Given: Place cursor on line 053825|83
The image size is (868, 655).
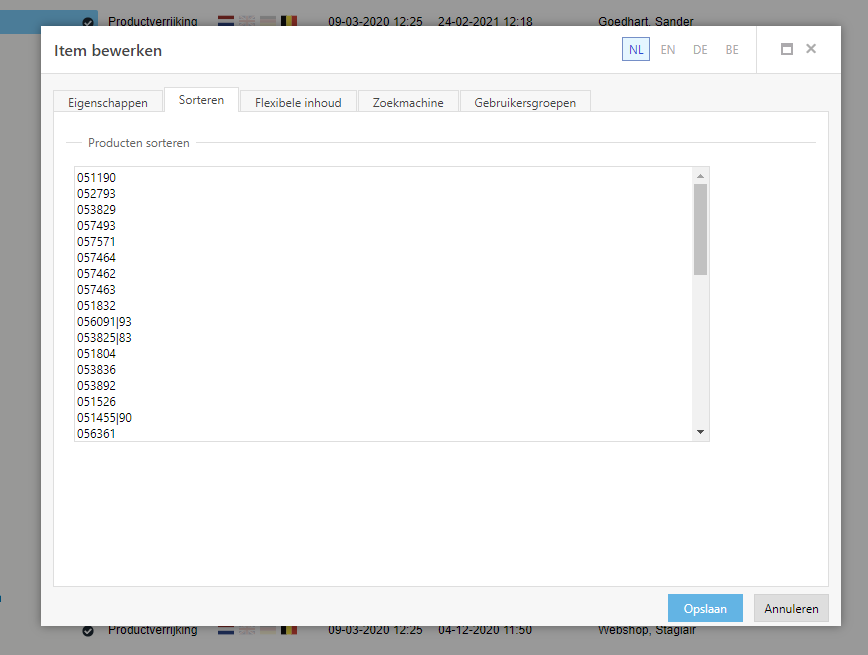Looking at the screenshot, I should tap(104, 338).
